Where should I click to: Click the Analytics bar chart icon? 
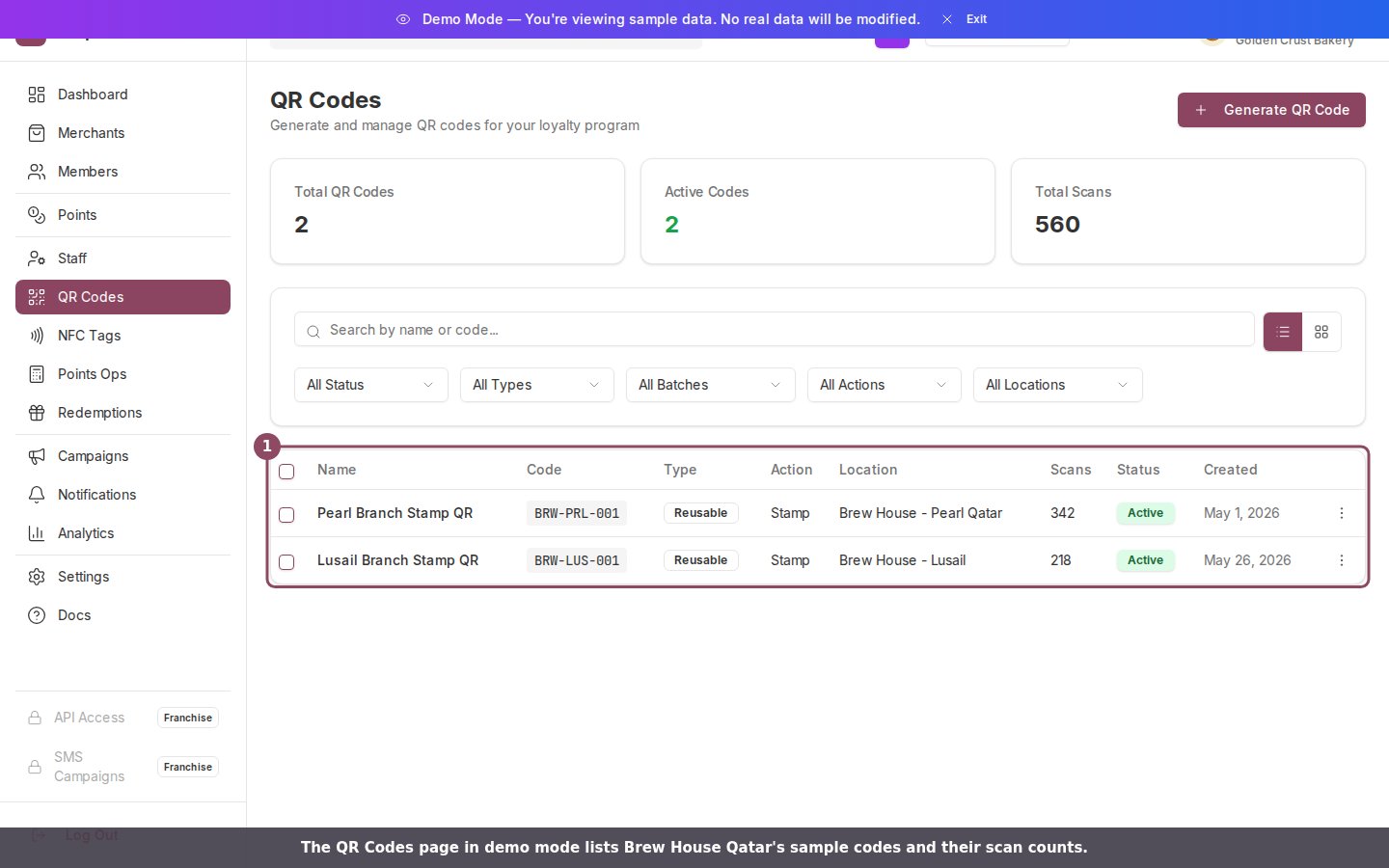click(x=37, y=533)
